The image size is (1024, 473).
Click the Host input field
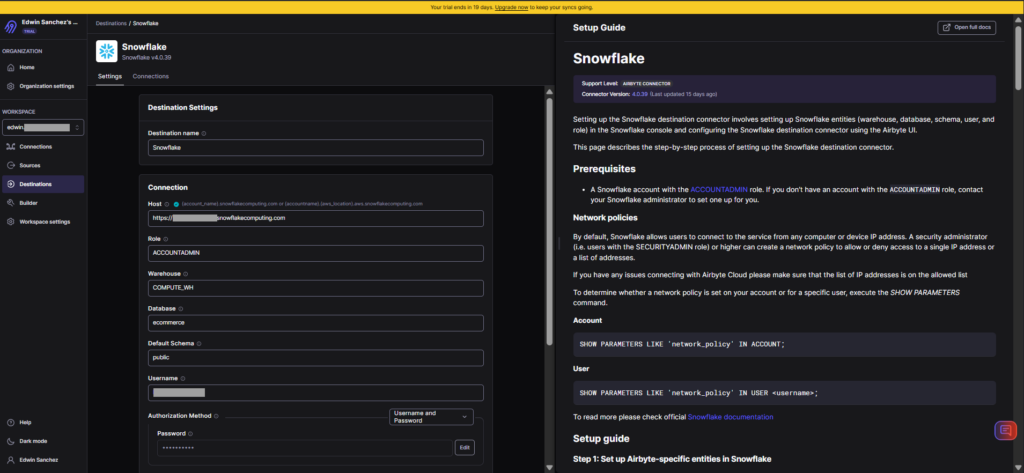click(x=316, y=218)
